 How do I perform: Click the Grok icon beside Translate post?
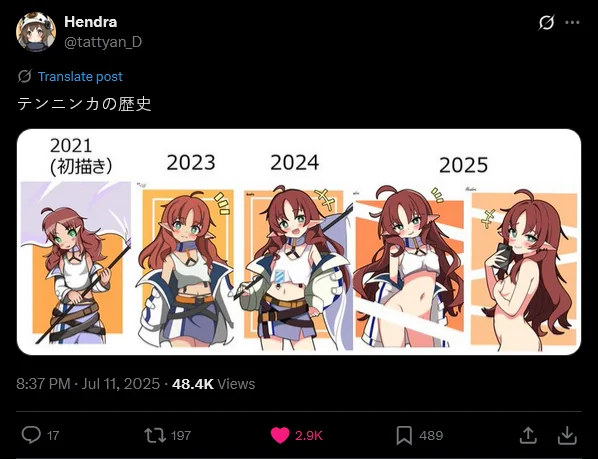pyautogui.click(x=24, y=76)
